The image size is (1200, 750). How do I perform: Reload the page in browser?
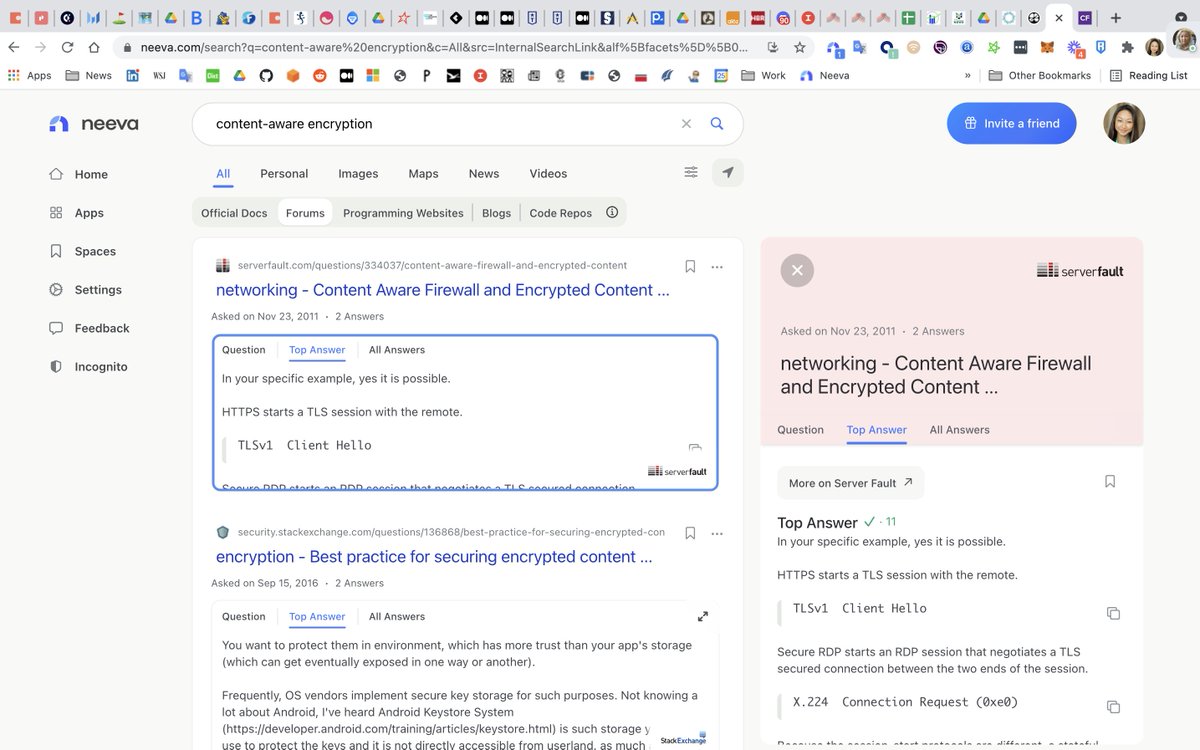pos(67,47)
